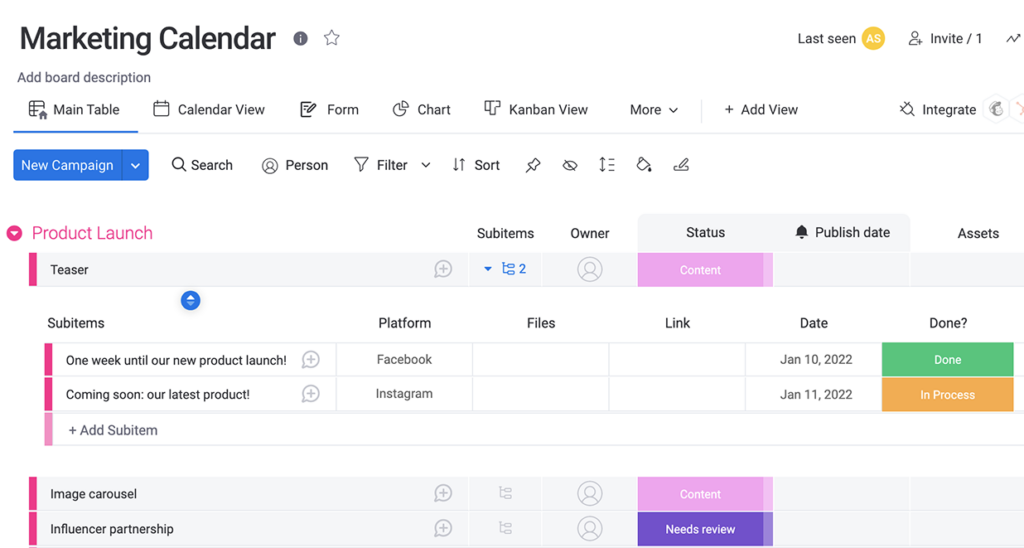Click the orange In Process status cell
Image resolution: width=1024 pixels, height=548 pixels.
point(947,395)
